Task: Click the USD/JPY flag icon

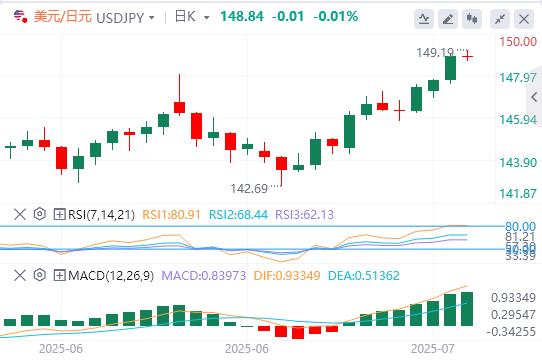Action: coord(20,16)
